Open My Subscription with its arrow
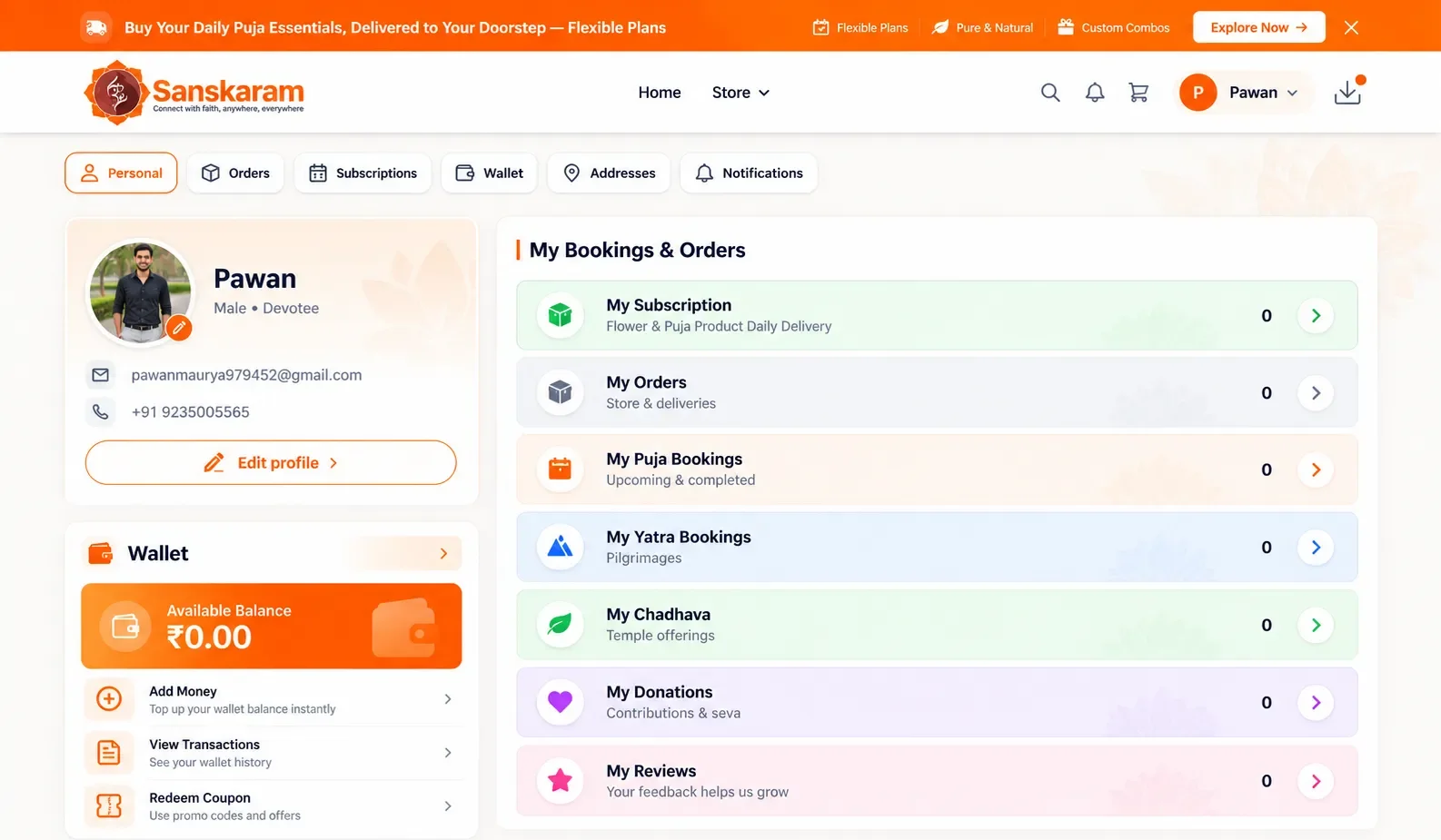1441x840 pixels. coord(1316,315)
